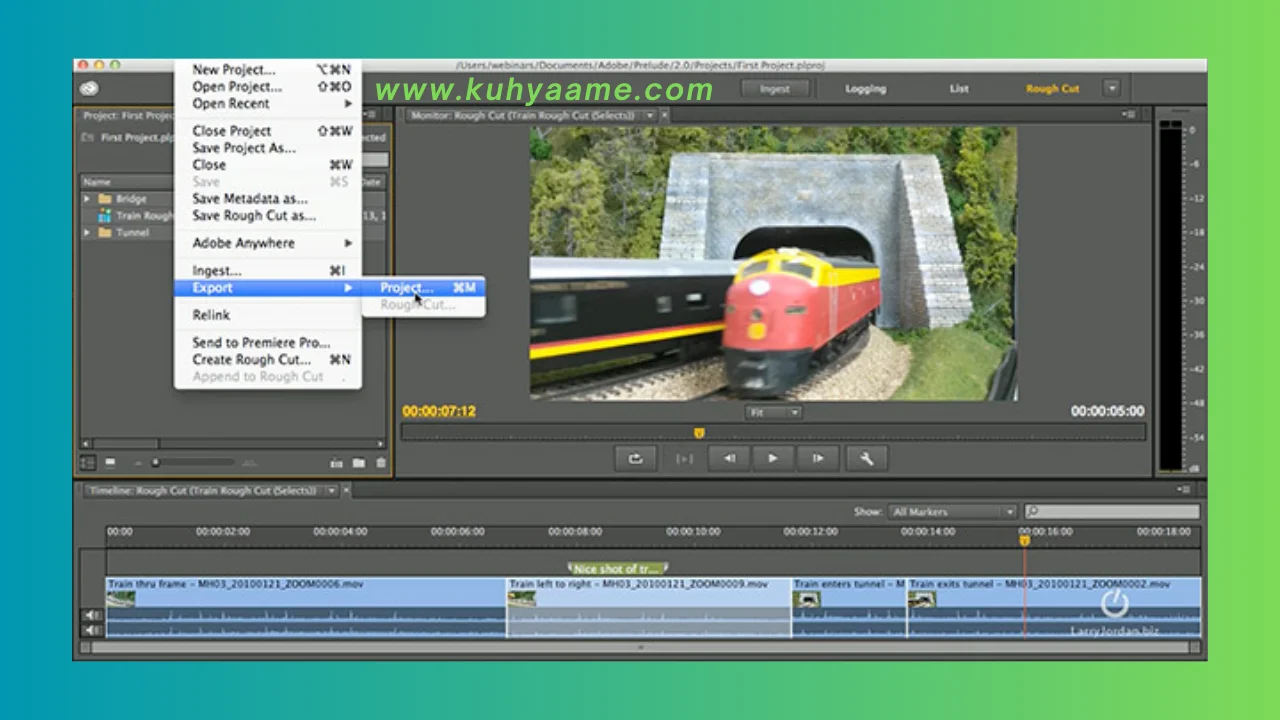Open the Fit zoom level dropdown
Screen dimensions: 1280x720
774,412
